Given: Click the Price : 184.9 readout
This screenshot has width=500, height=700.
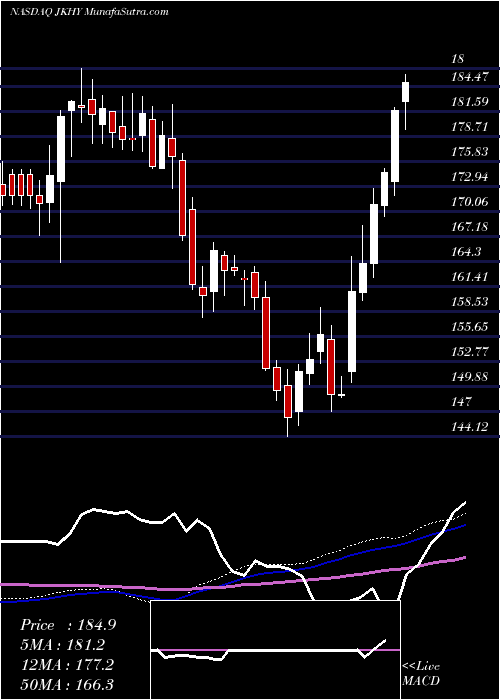Looking at the screenshot, I should pyautogui.click(x=68, y=625).
